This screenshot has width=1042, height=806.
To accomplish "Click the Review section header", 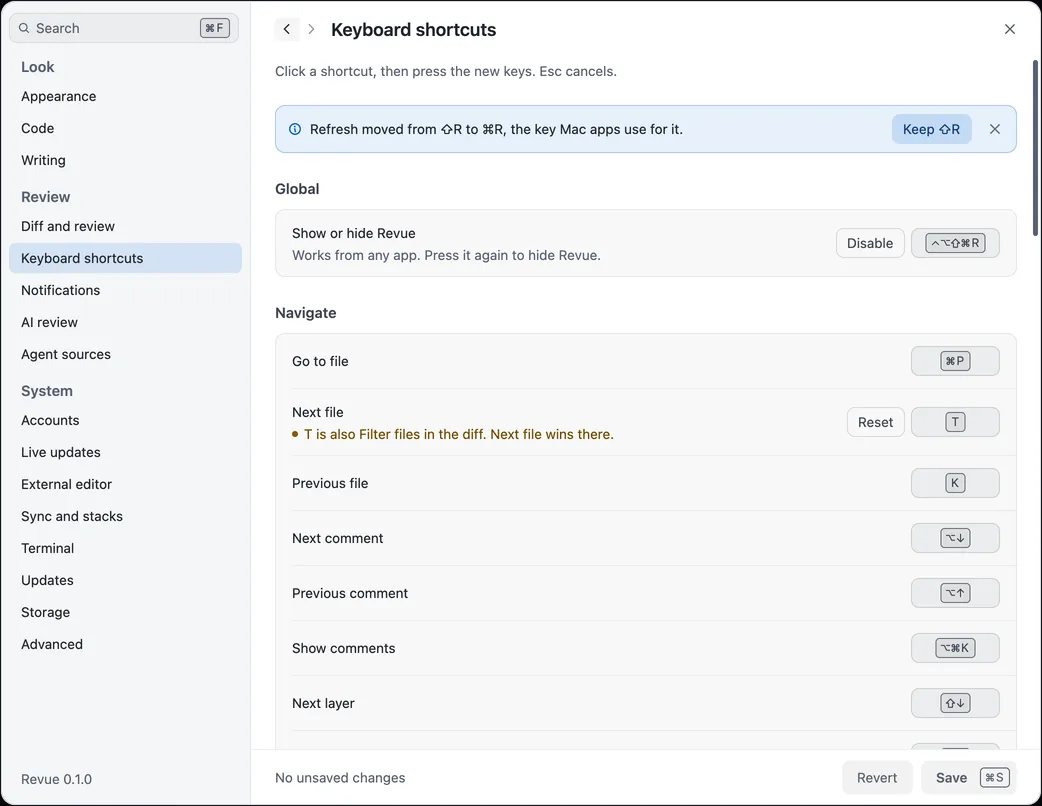I will (x=45, y=197).
